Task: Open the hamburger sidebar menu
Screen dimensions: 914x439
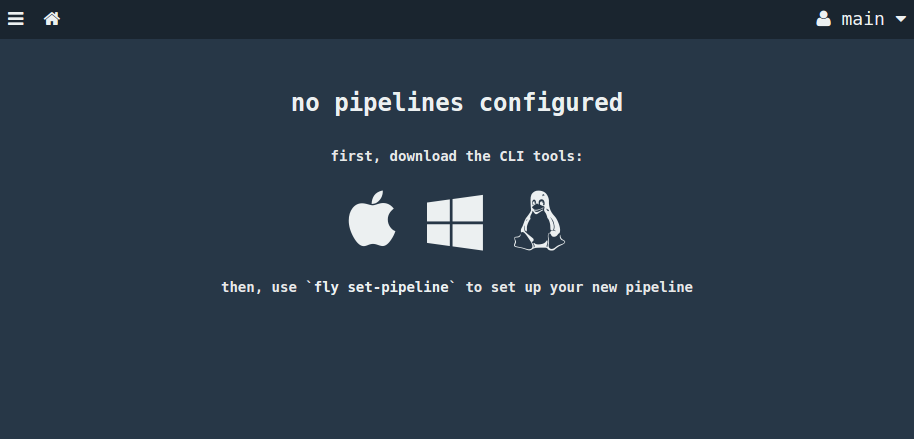Action: [x=16, y=19]
